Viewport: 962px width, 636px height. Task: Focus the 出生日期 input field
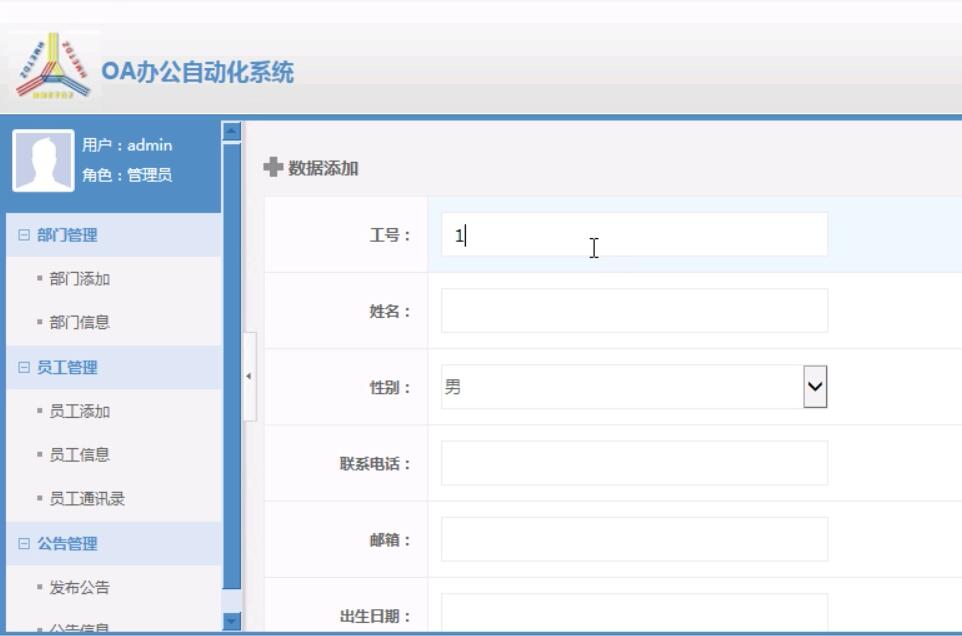(634, 613)
